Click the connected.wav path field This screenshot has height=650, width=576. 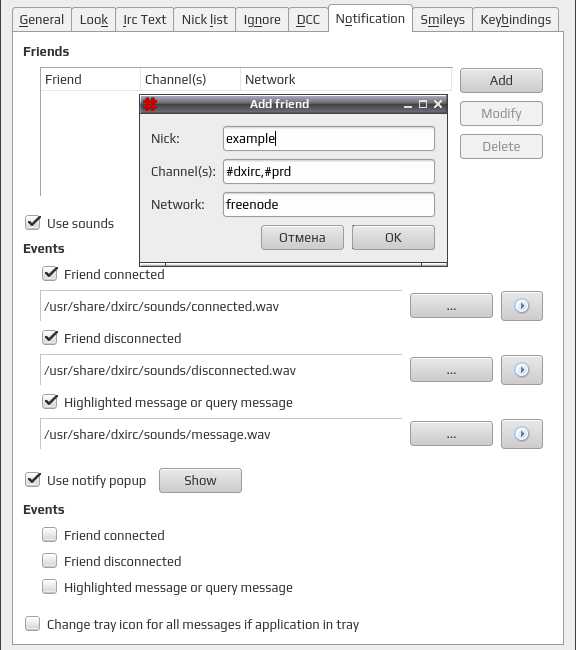pyautogui.click(x=221, y=306)
